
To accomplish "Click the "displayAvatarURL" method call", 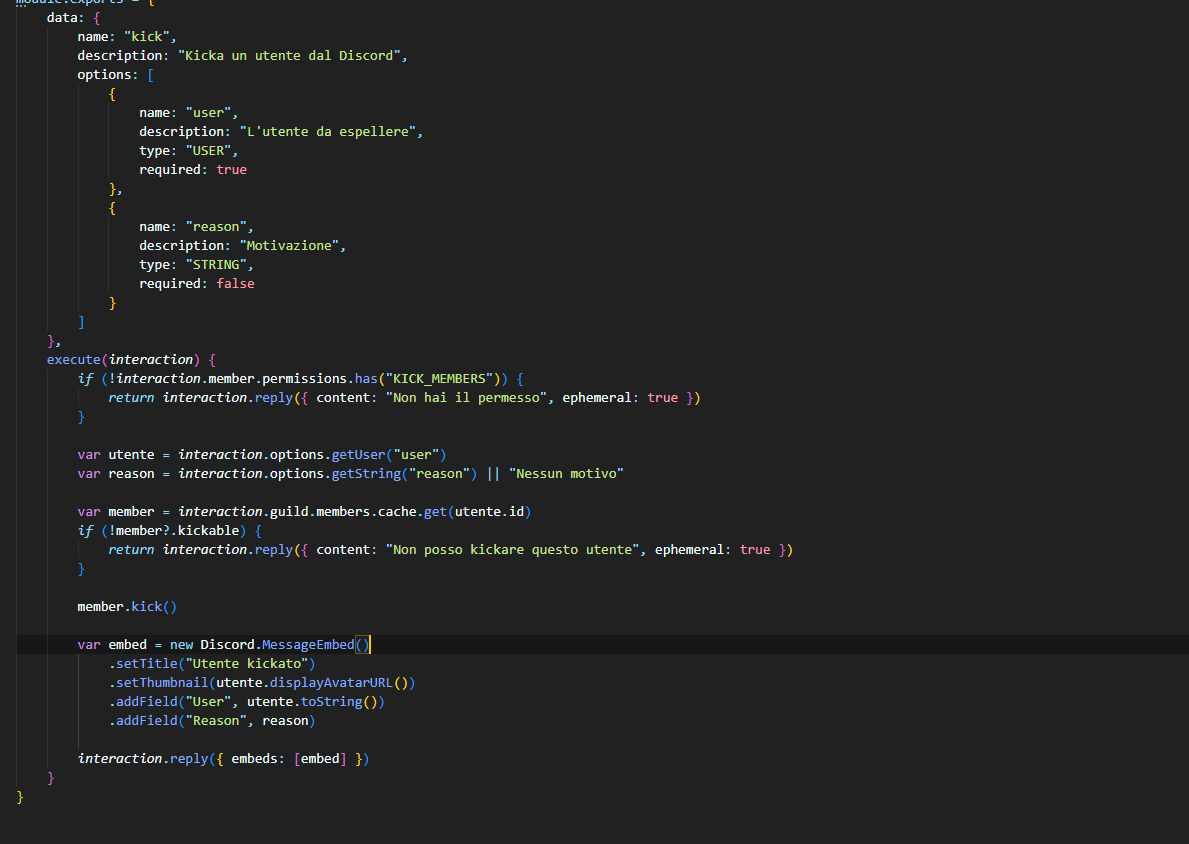I will click(331, 682).
